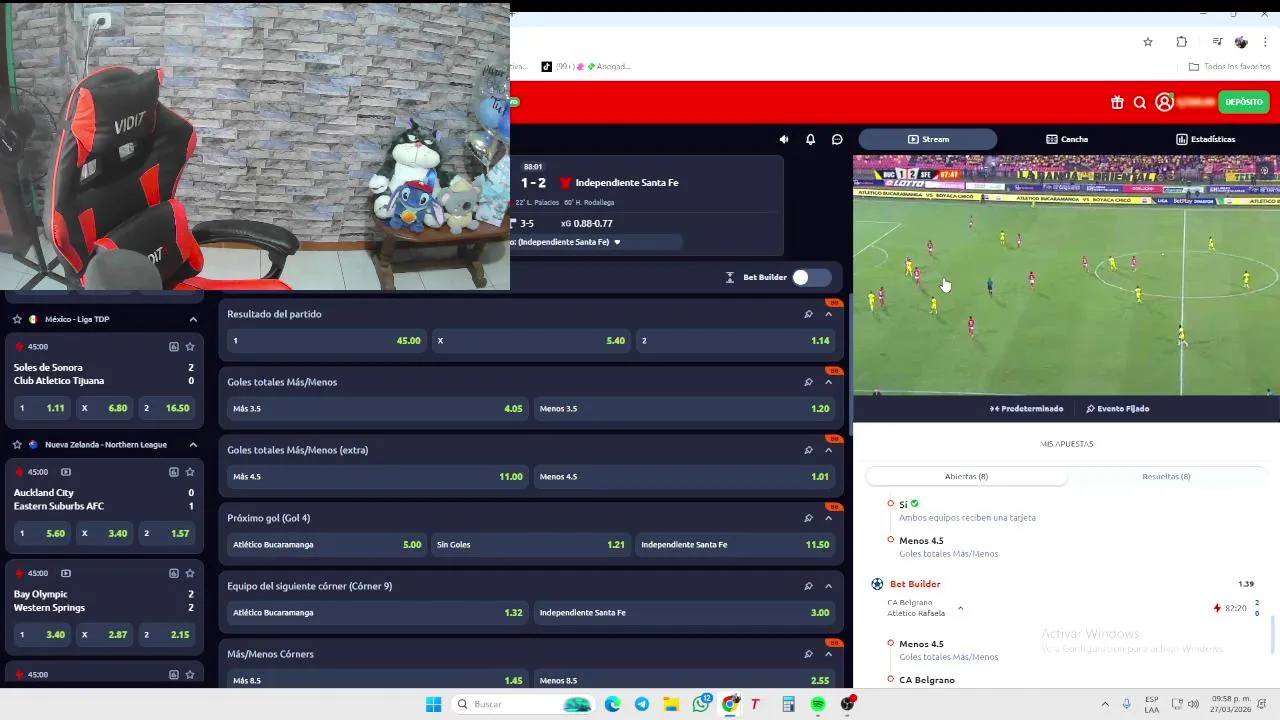Bet Independiente Santa Fe next corner 3.00

(684, 612)
